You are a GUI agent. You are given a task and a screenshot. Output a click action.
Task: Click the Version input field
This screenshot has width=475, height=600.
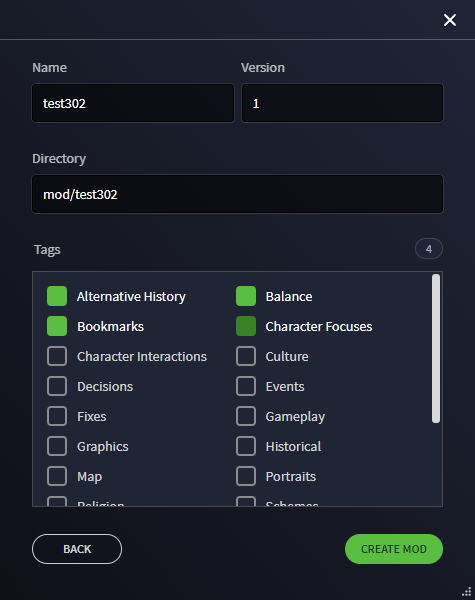coord(342,103)
